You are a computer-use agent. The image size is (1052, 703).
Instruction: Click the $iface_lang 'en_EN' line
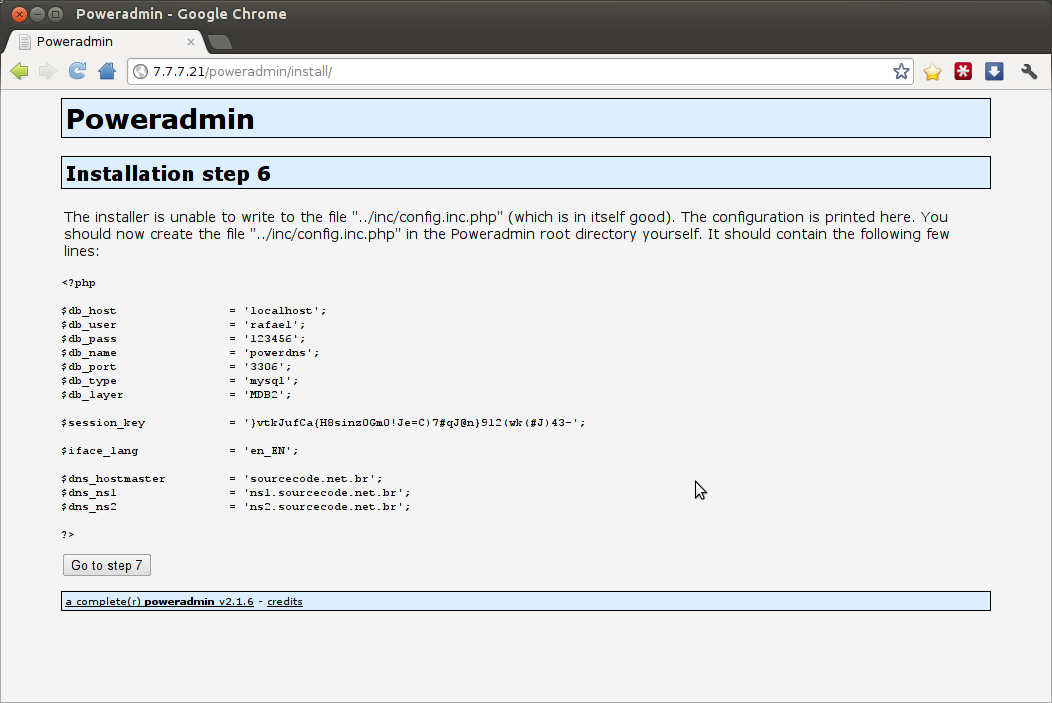pyautogui.click(x=180, y=451)
